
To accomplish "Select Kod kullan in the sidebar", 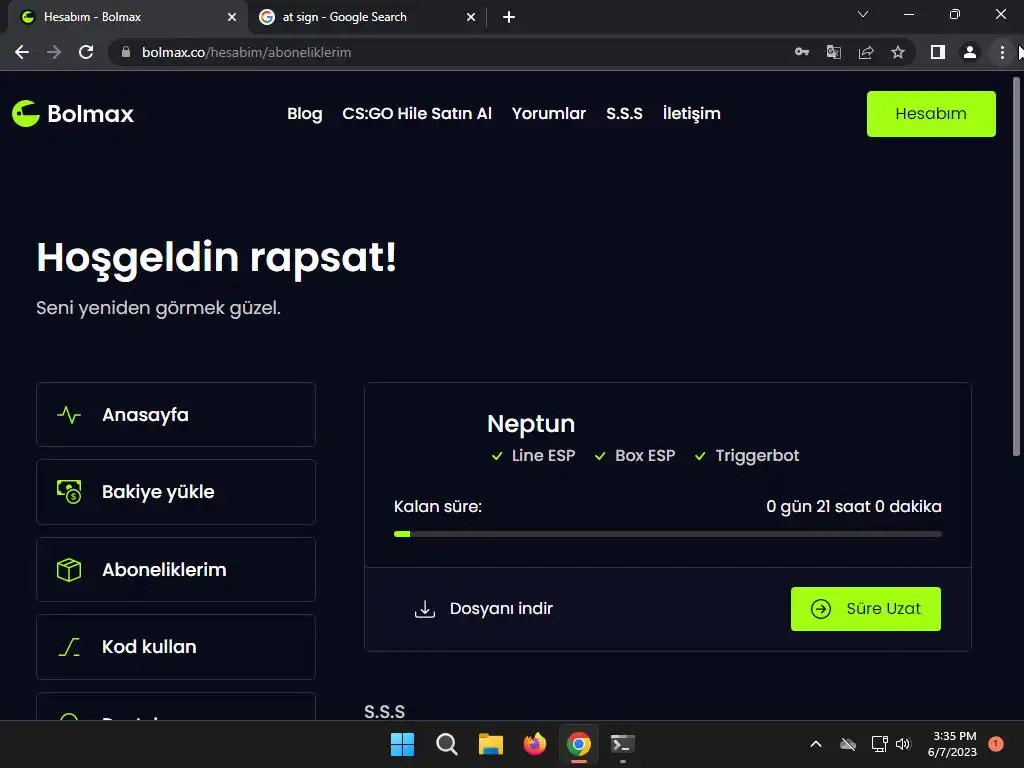I will click(x=176, y=647).
